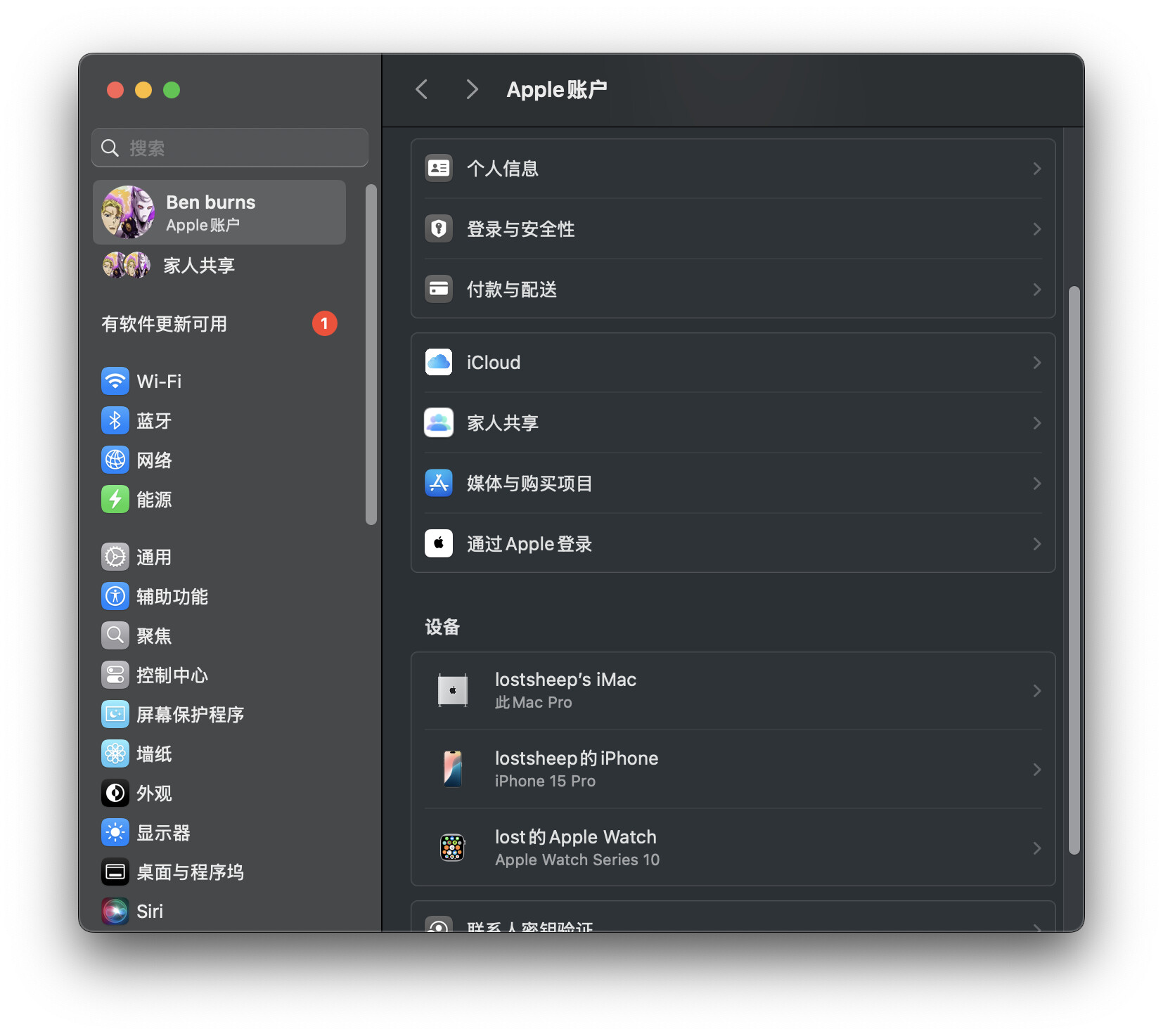The height and width of the screenshot is (1036, 1163).
Task: Click the 控制中心 switches icon
Action: [115, 675]
